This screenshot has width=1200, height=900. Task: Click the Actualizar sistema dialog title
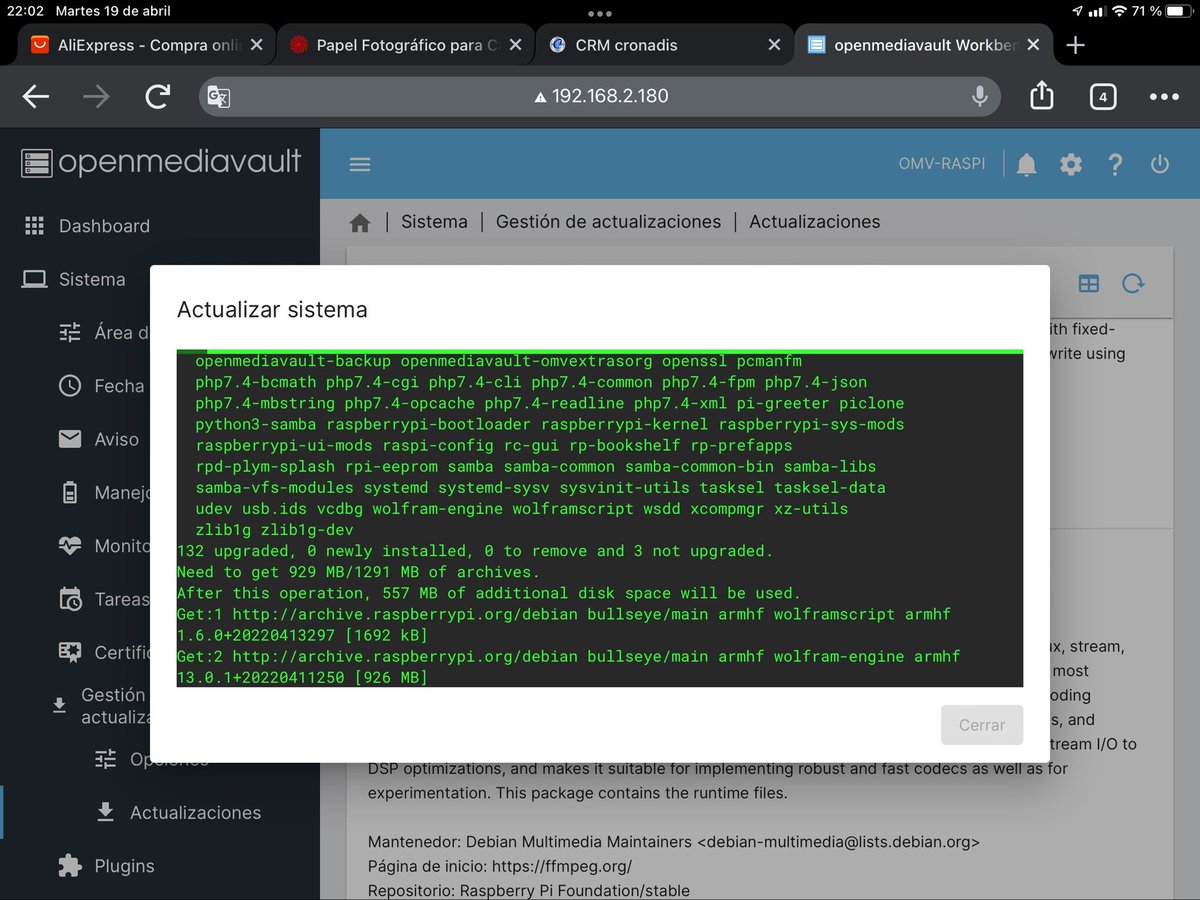pyautogui.click(x=272, y=310)
